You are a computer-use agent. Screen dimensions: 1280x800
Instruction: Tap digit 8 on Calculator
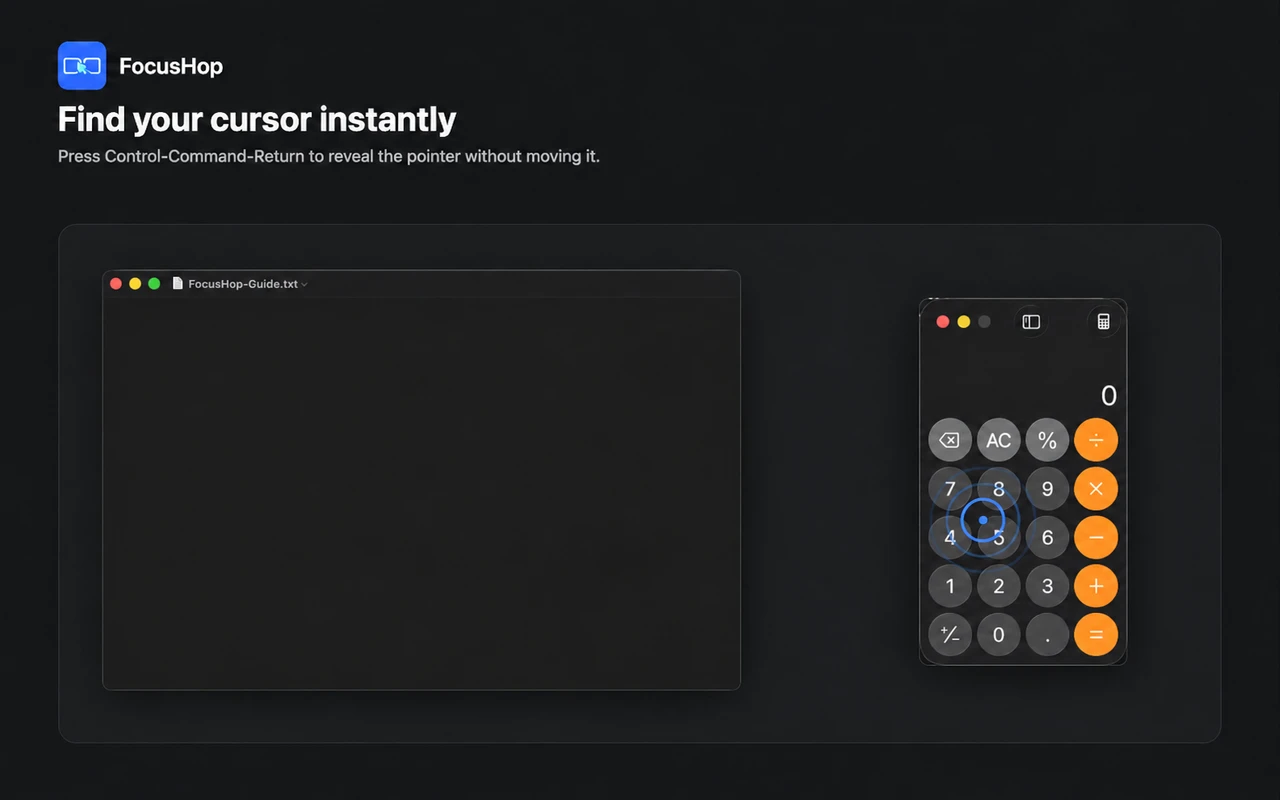[999, 489]
